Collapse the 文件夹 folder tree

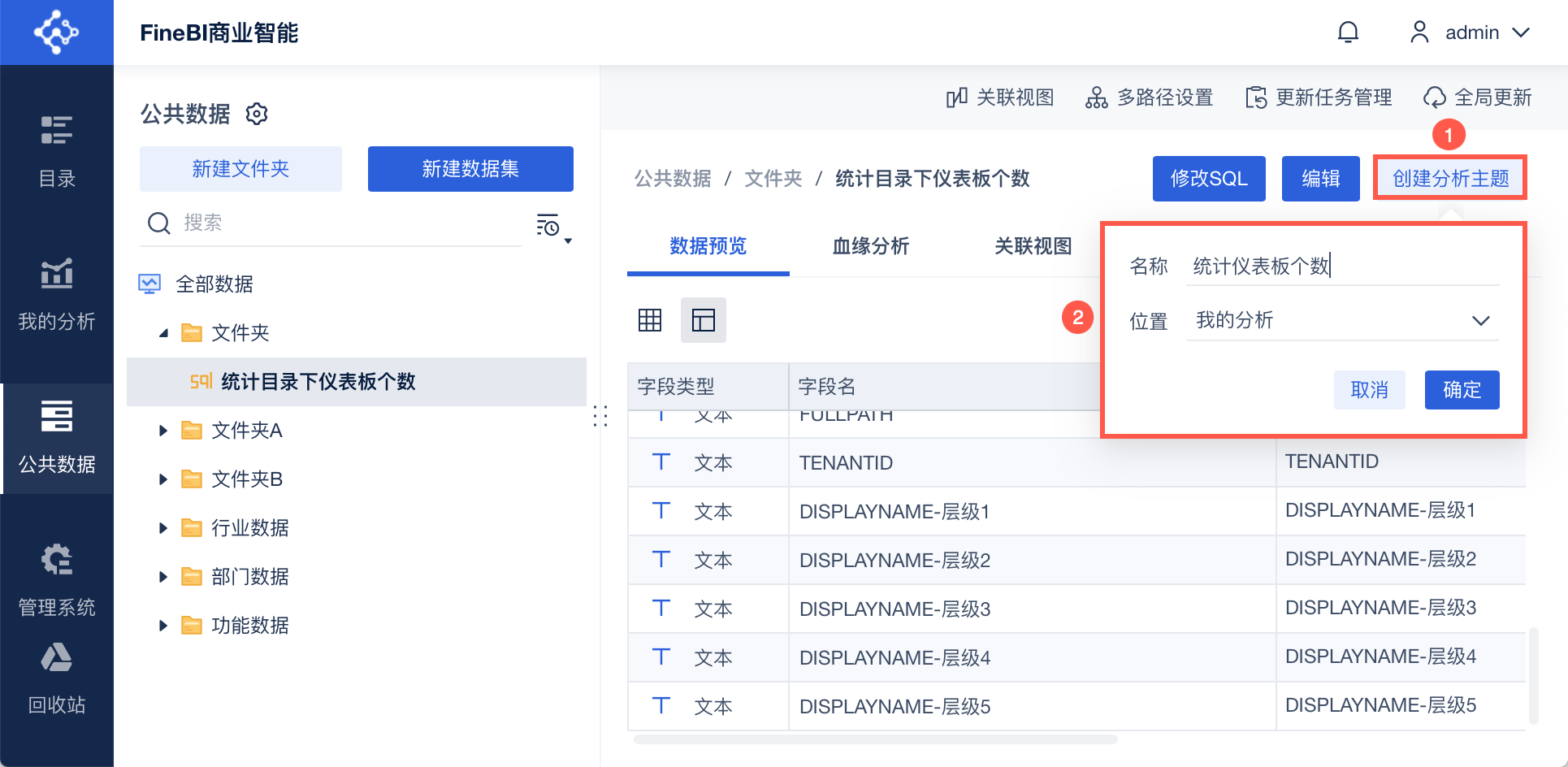(x=163, y=333)
